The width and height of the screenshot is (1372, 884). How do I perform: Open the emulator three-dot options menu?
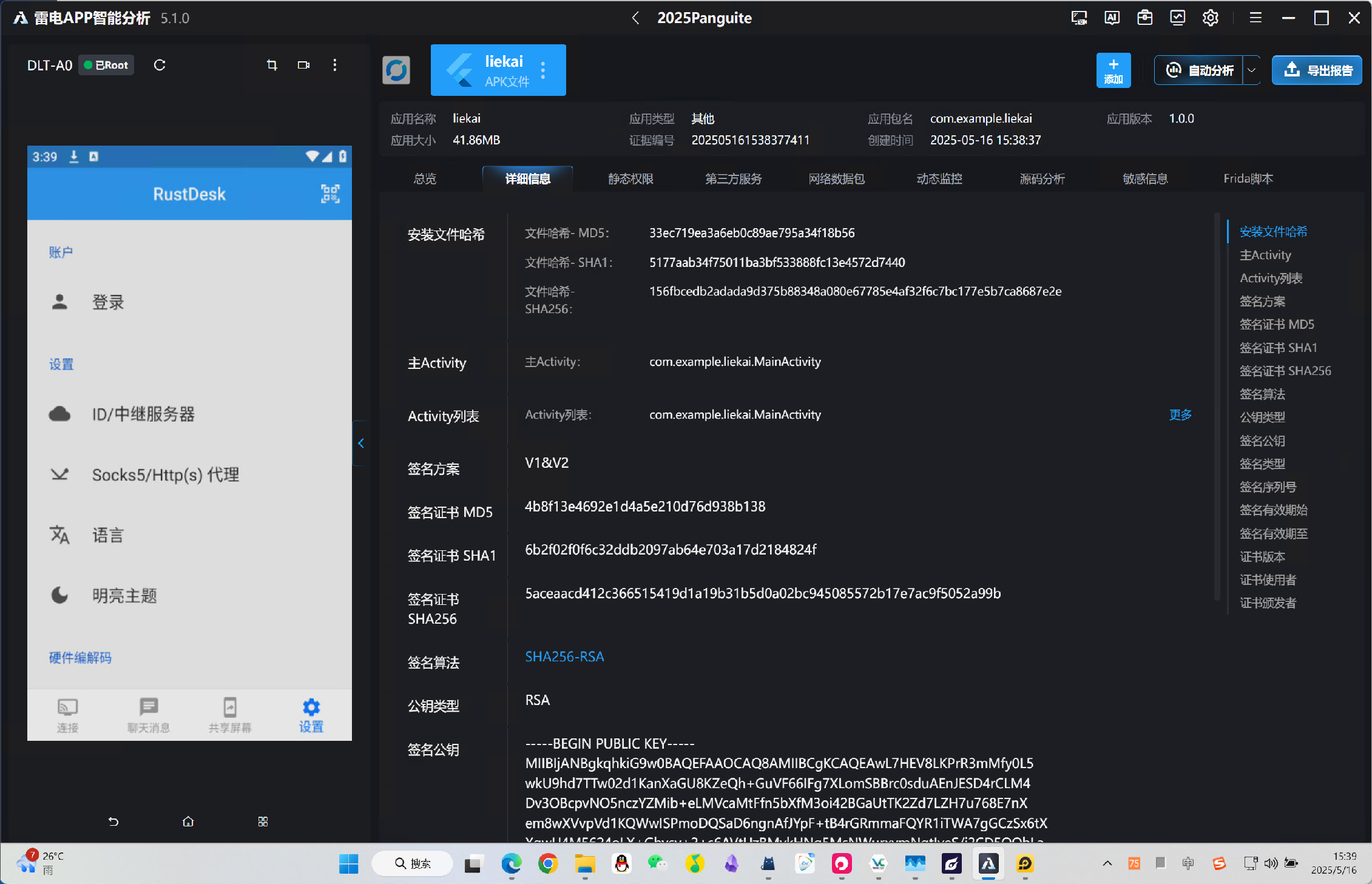tap(334, 65)
